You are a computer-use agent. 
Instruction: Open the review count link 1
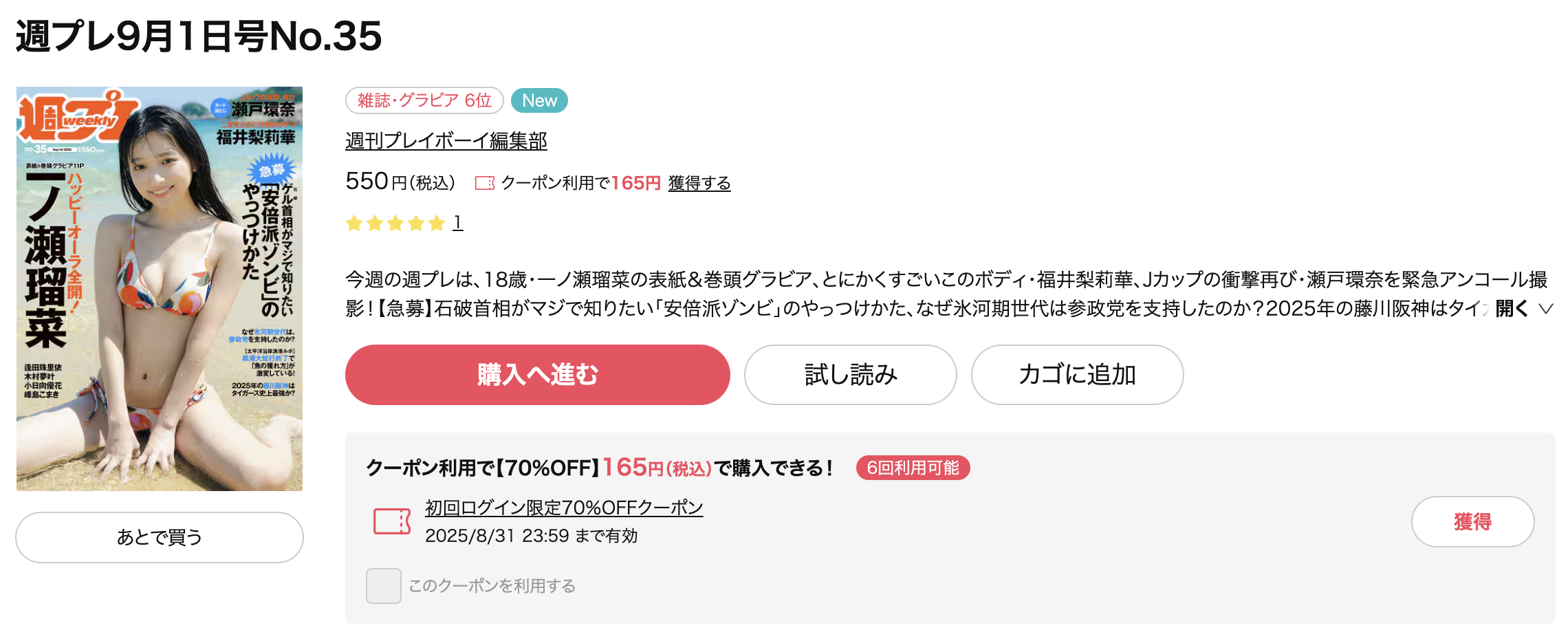(x=457, y=223)
